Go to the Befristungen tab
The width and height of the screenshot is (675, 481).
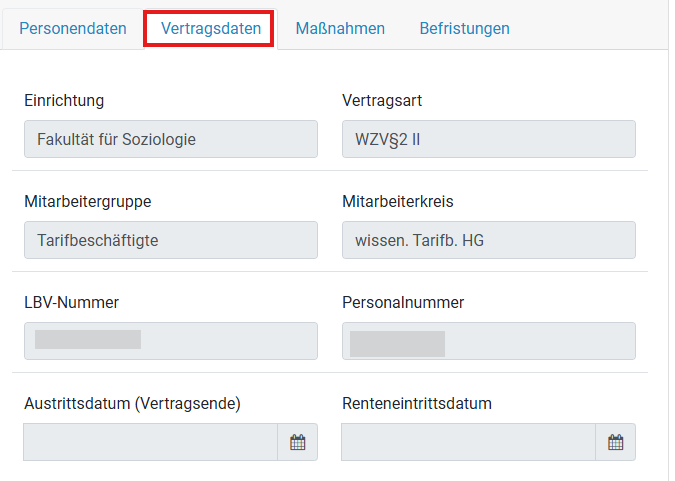pos(464,29)
